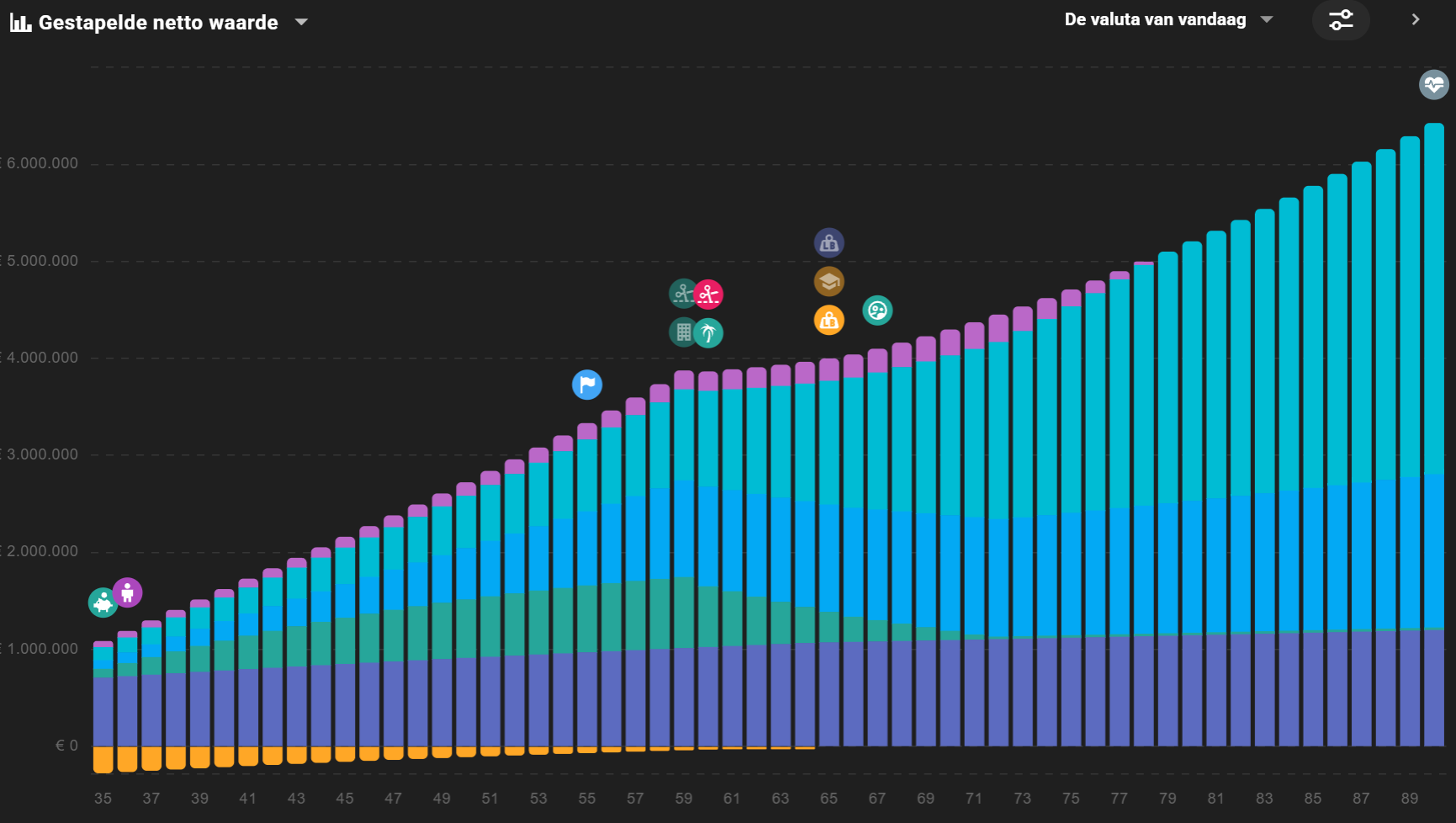Image resolution: width=1456 pixels, height=823 pixels.
Task: Expand the Gestapelde netto waarde dropdown
Action: tap(301, 23)
